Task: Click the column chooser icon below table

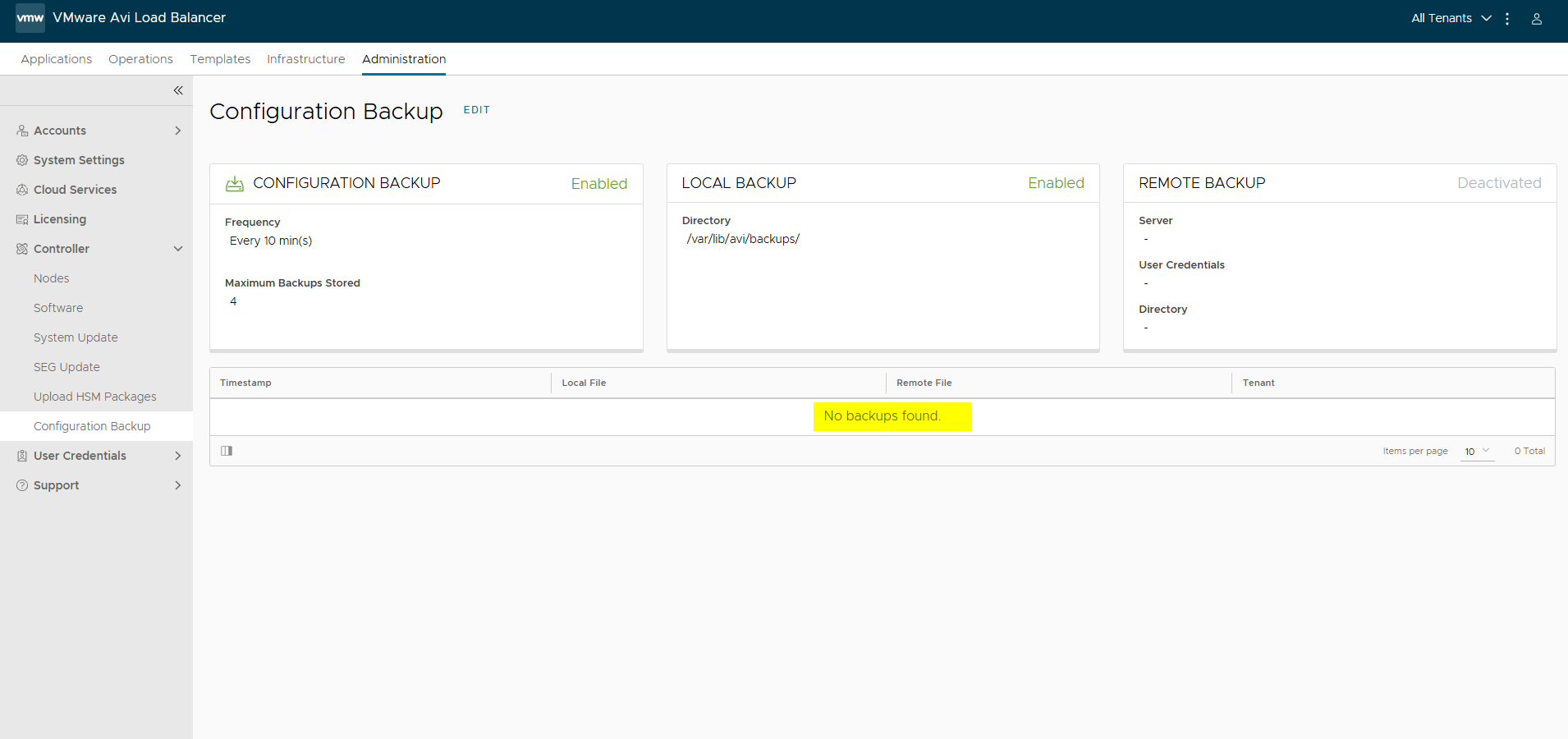Action: pos(227,451)
